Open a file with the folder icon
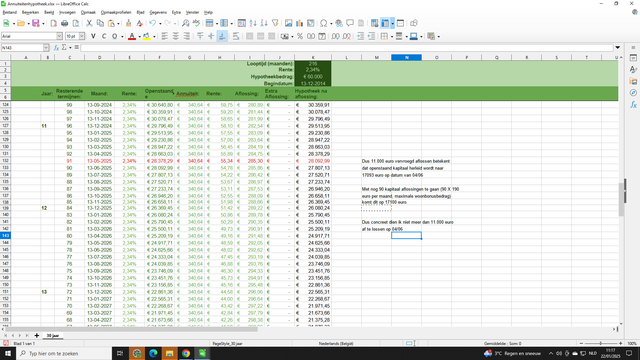The width and height of the screenshot is (640, 360). pyautogui.click(x=20, y=23)
